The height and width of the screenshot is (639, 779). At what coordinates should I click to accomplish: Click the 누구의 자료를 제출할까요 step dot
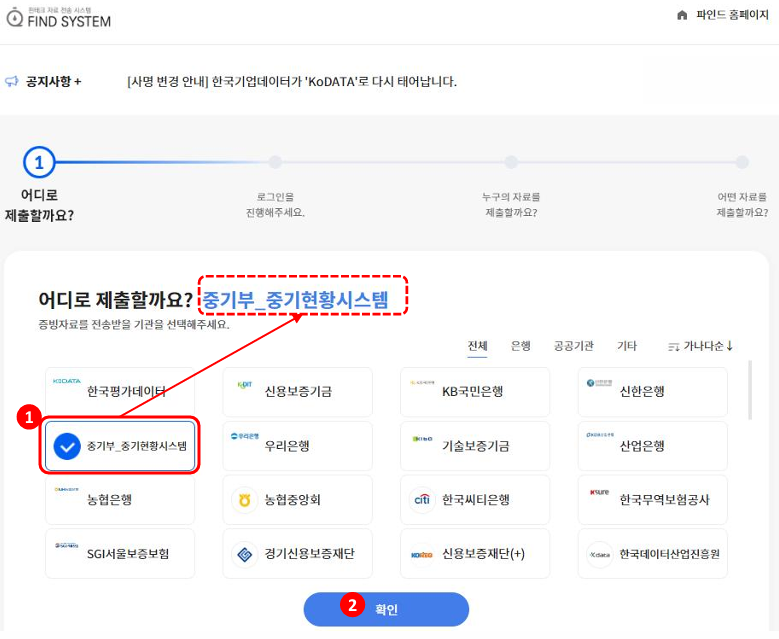tap(511, 162)
